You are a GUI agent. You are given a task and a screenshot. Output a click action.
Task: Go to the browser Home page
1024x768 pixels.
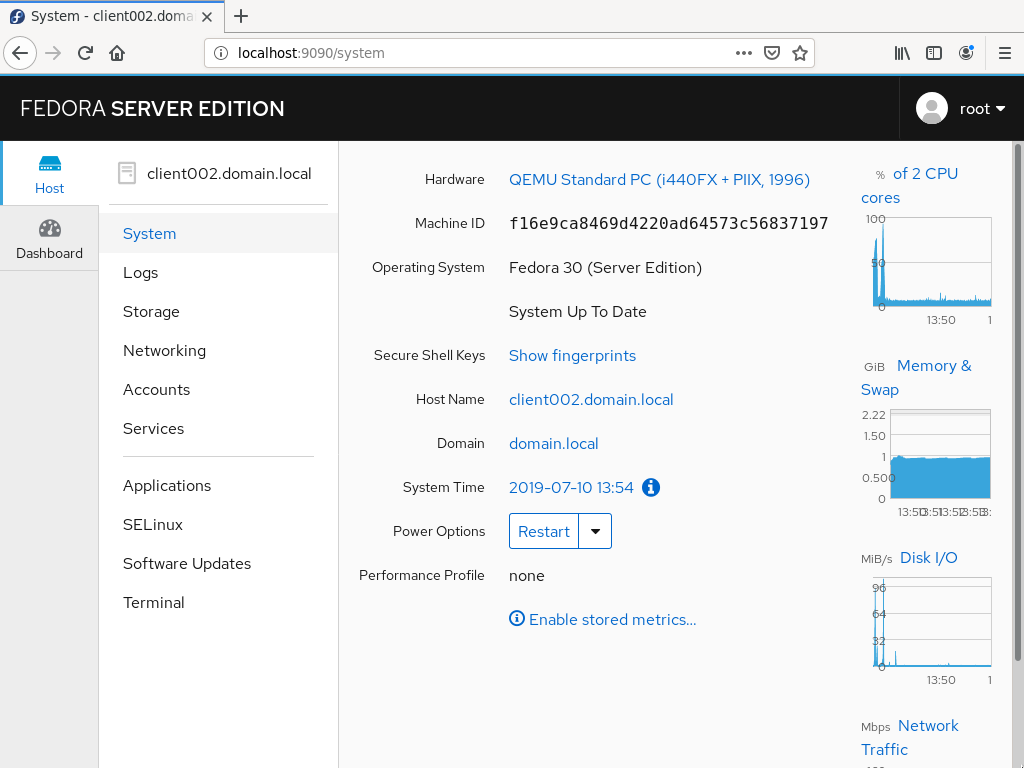[117, 53]
